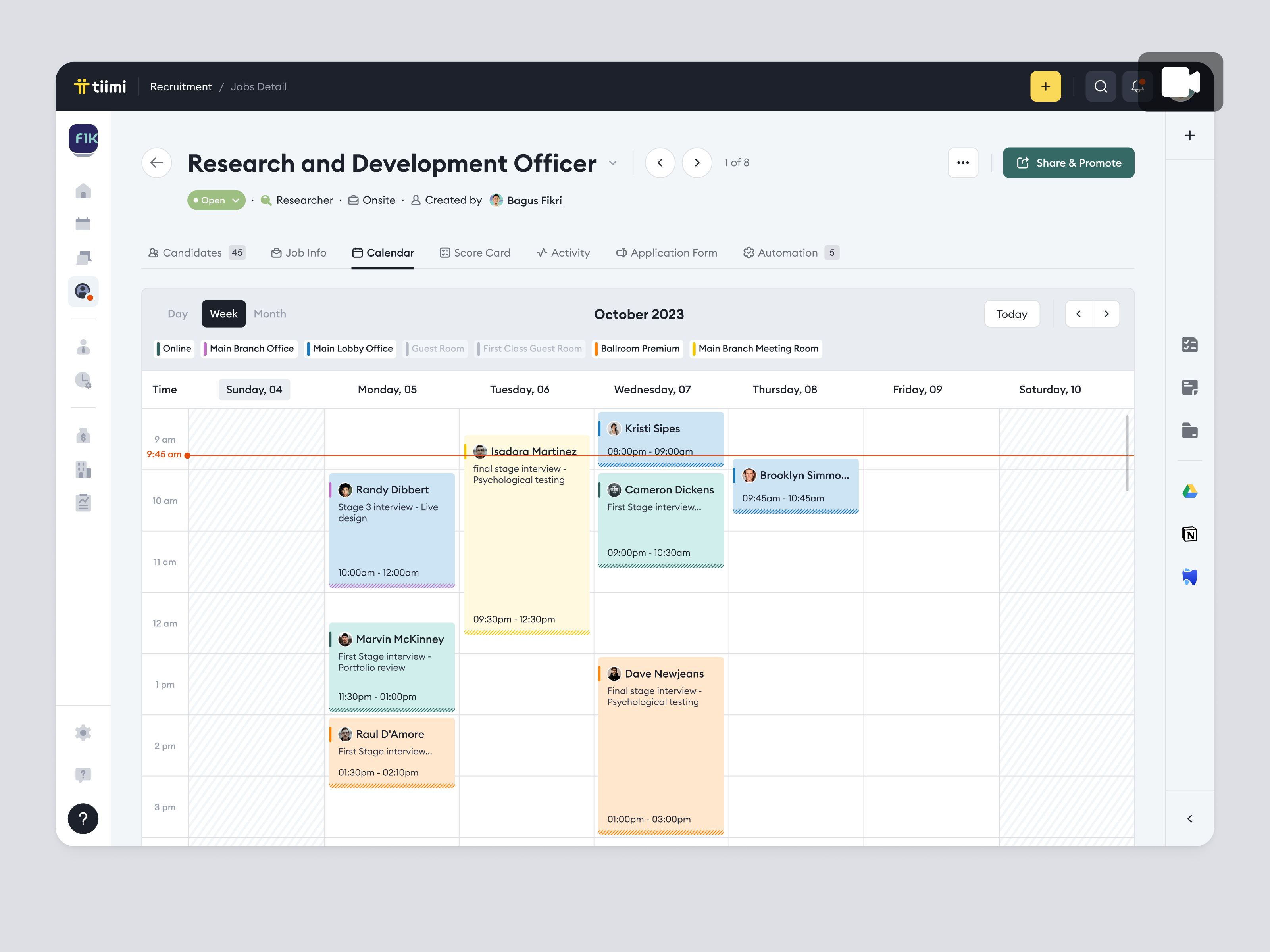Open the search icon in the top bar
The height and width of the screenshot is (952, 1270).
point(1101,86)
